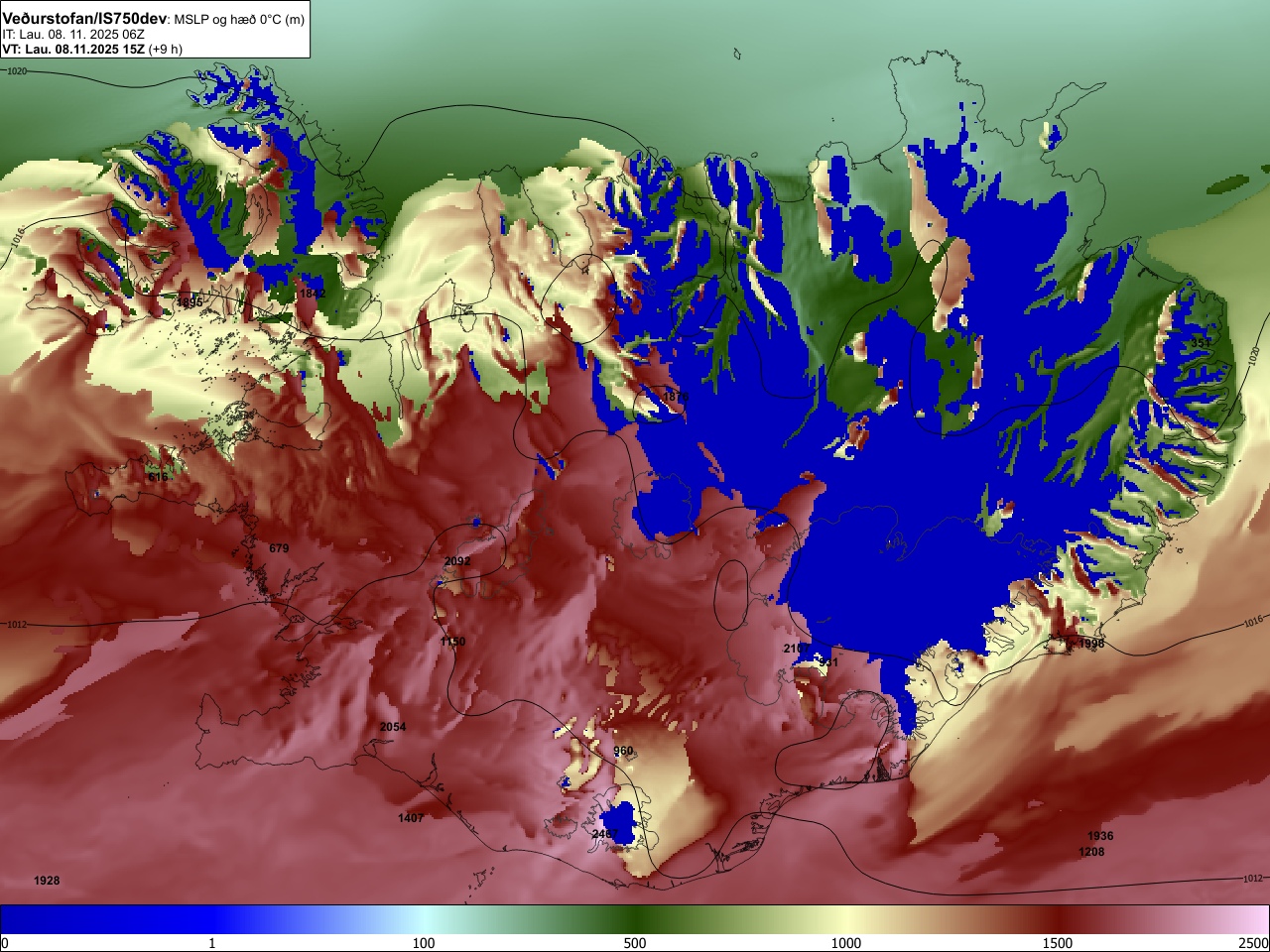Select the 'MSLP og hæð 0°C (m)' subtitle

pyautogui.click(x=240, y=20)
